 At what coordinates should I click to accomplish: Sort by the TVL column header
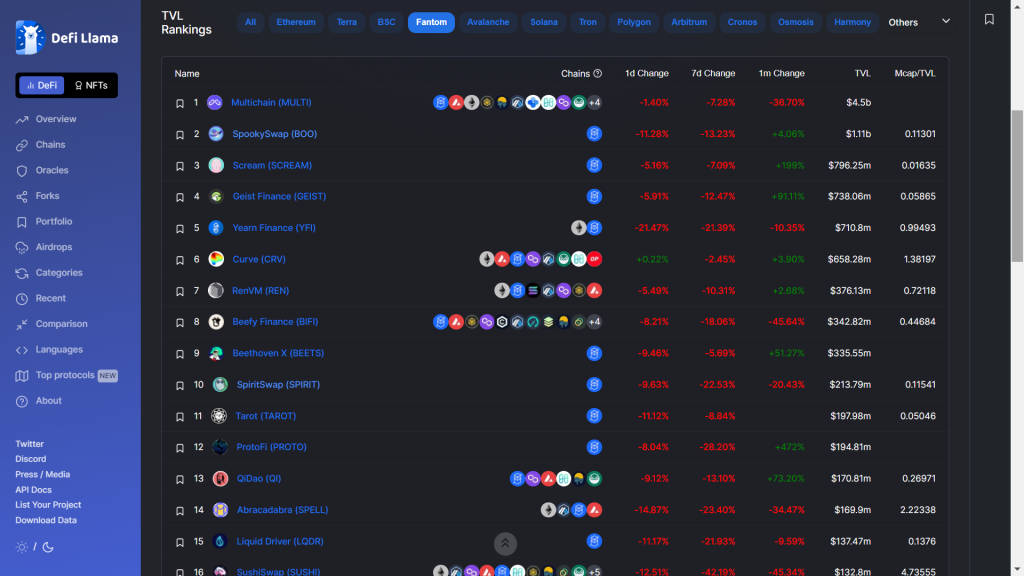coord(863,74)
